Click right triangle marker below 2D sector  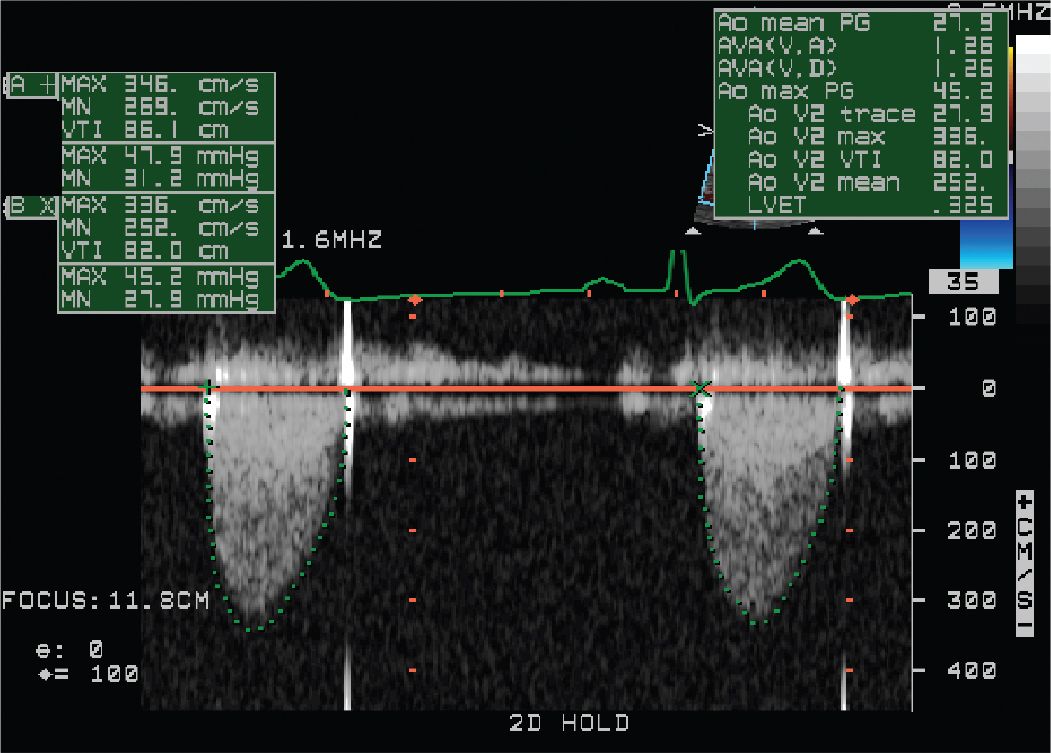816,230
